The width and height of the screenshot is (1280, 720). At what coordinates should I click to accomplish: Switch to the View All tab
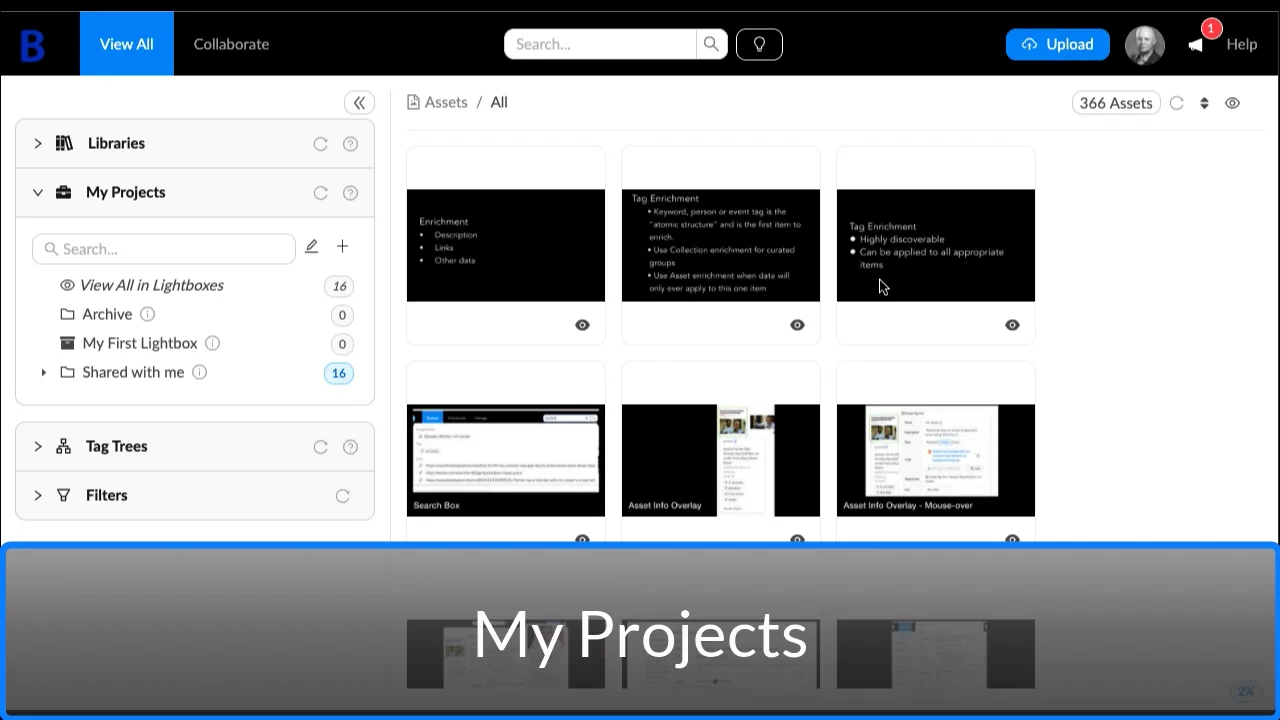click(x=127, y=44)
